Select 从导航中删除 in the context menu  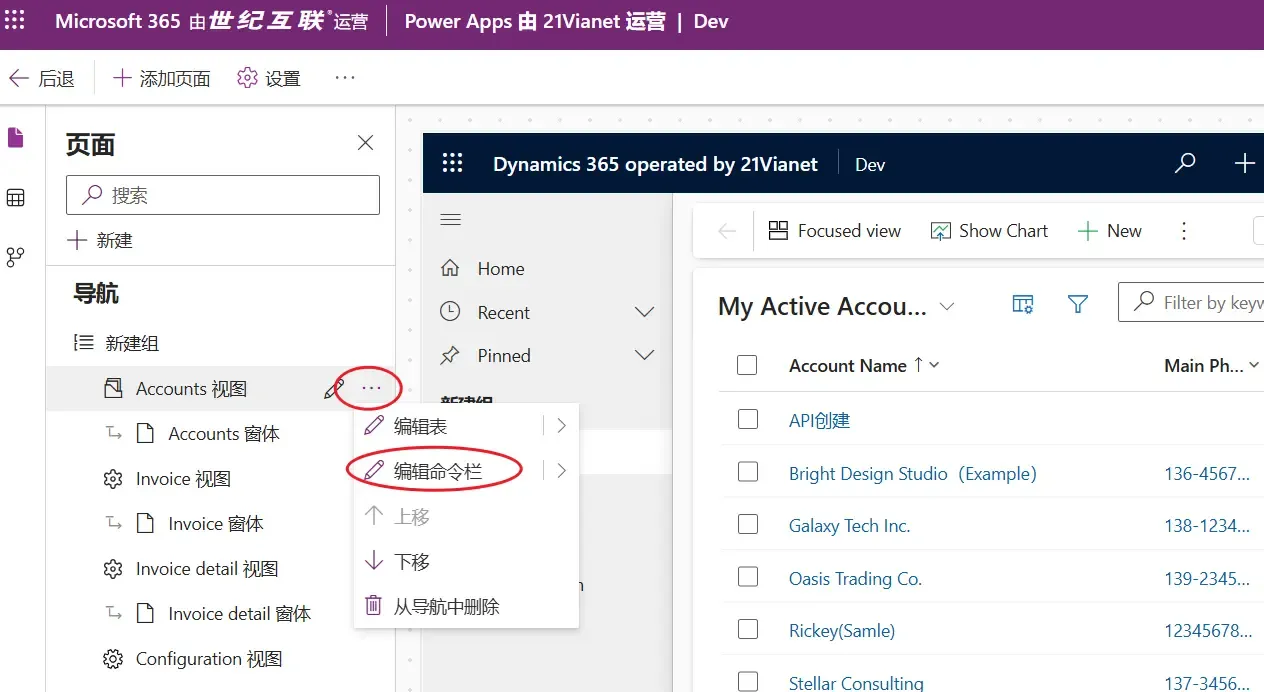[446, 606]
